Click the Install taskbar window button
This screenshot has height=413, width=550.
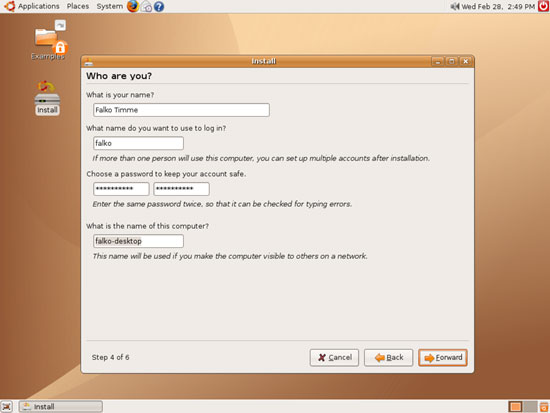click(x=61, y=407)
